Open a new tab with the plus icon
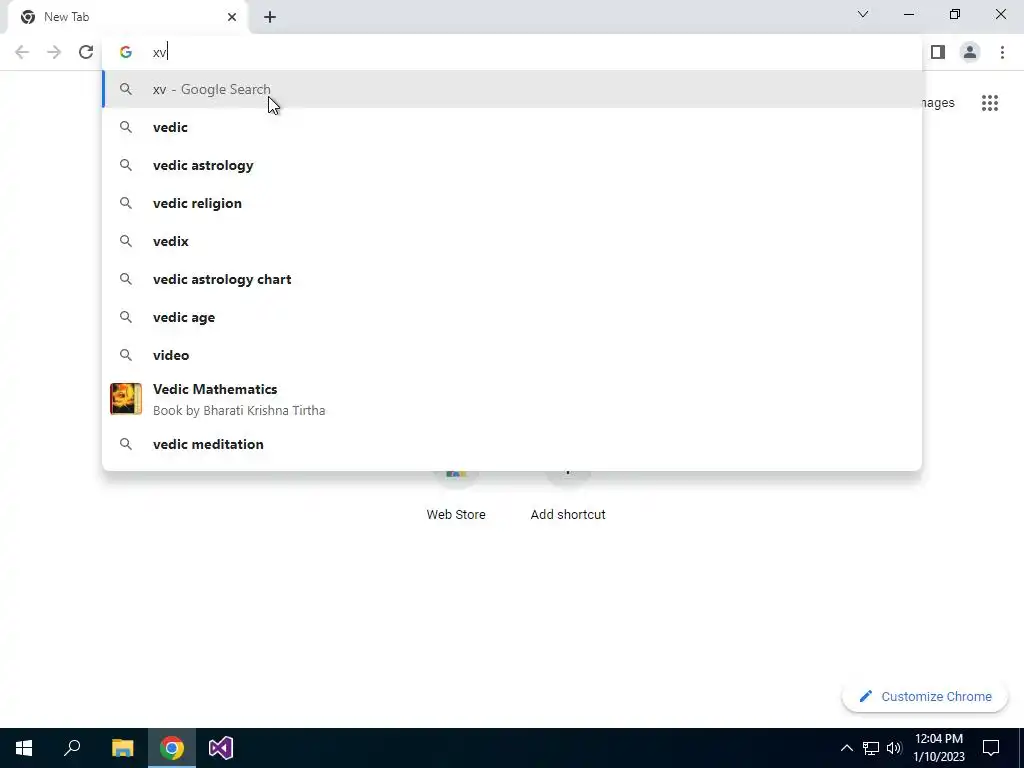This screenshot has width=1024, height=768. (270, 17)
